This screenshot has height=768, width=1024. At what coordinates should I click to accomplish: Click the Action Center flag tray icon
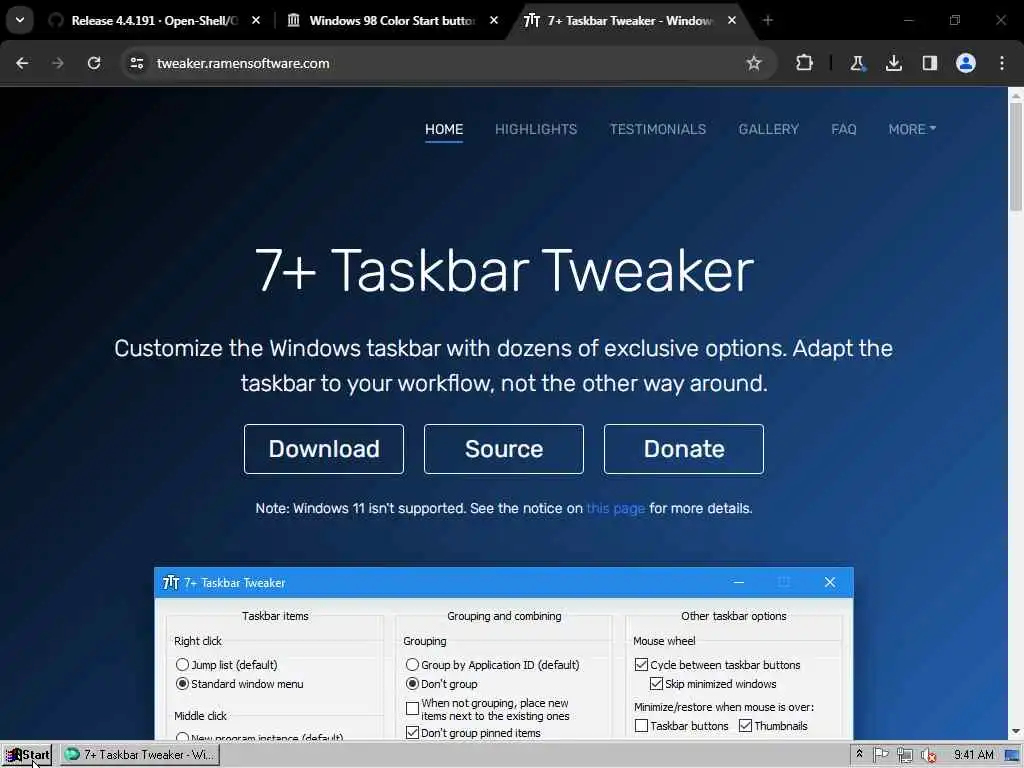point(880,755)
